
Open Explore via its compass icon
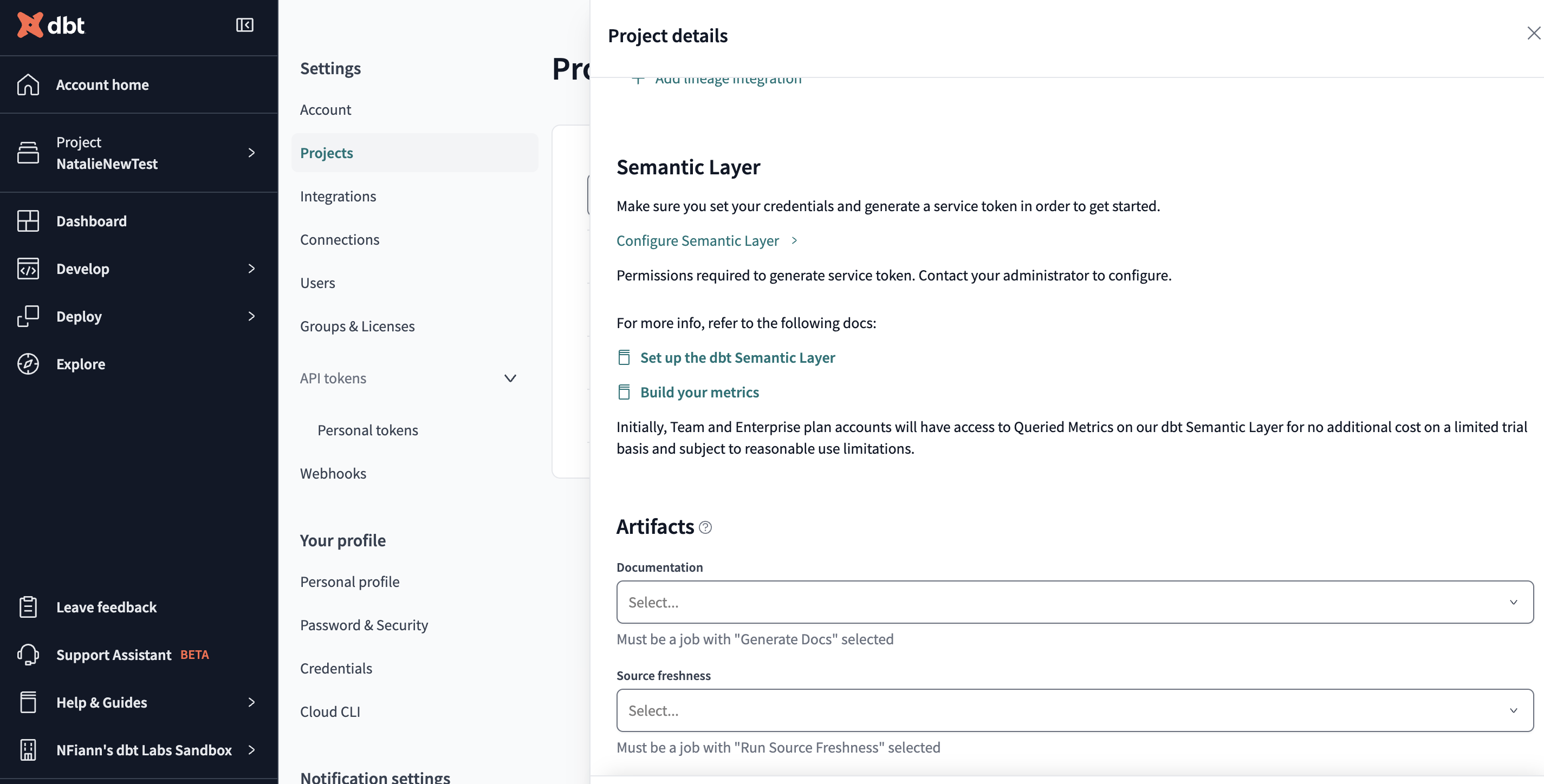pyautogui.click(x=28, y=363)
